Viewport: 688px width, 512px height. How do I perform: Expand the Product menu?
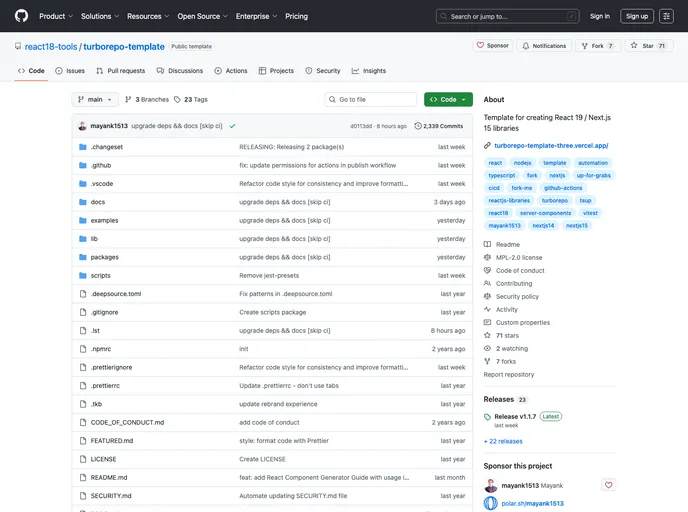coord(56,16)
